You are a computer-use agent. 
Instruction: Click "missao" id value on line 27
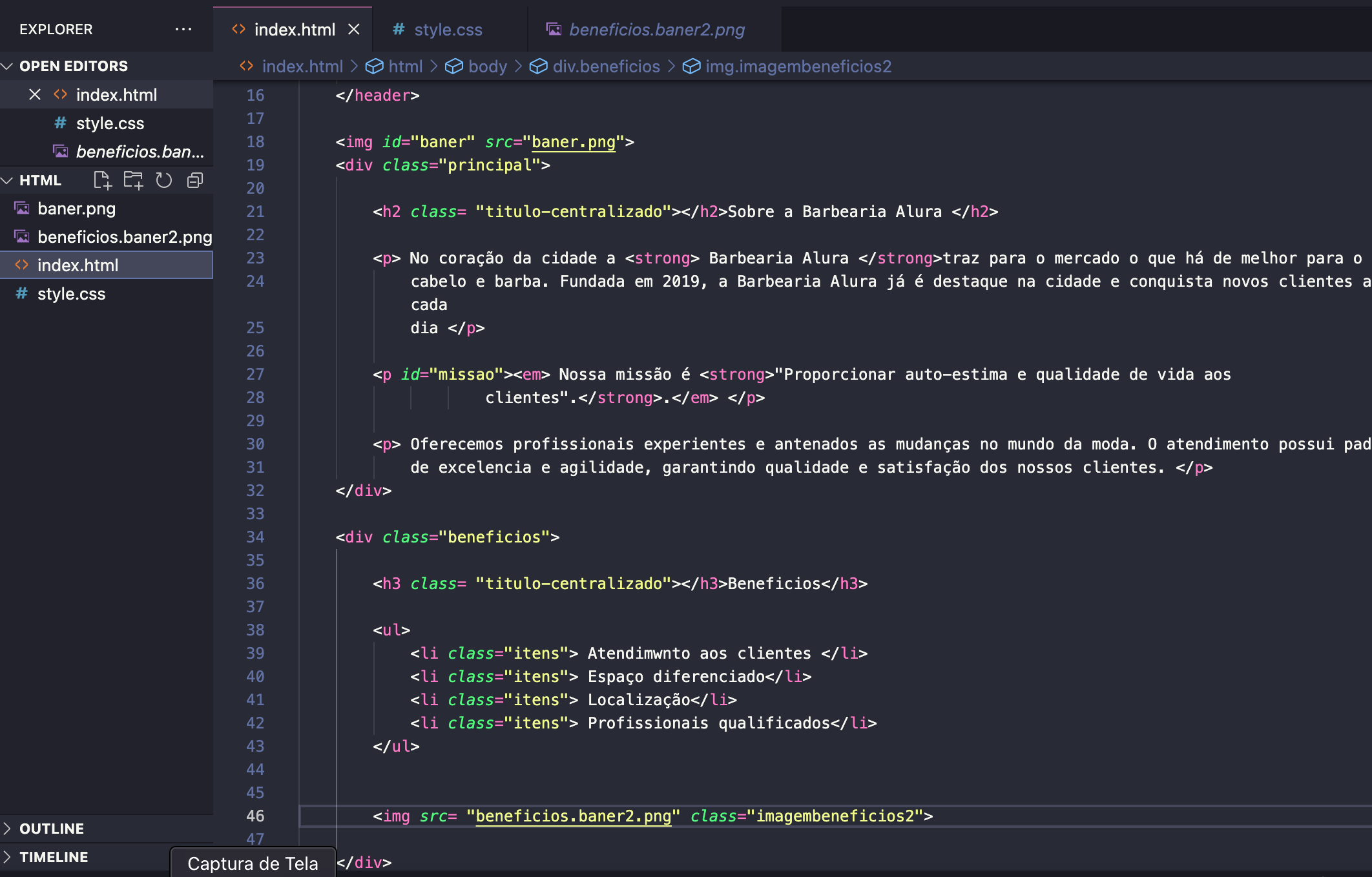(x=466, y=374)
